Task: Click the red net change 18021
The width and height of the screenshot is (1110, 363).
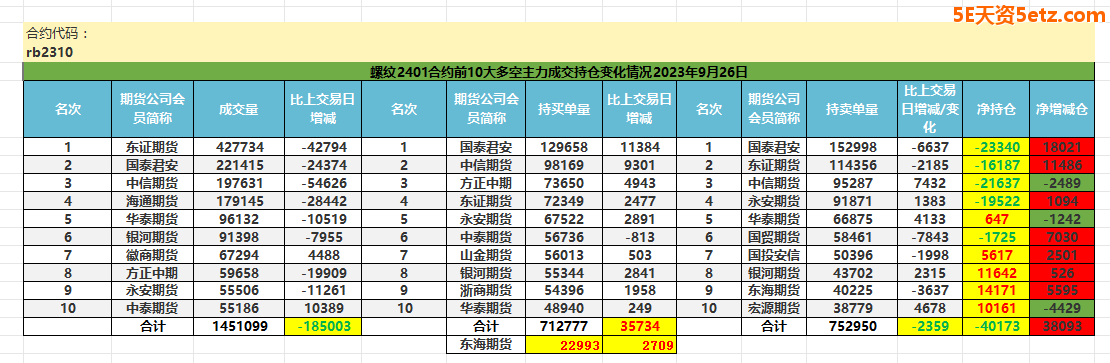Action: tap(1061, 147)
